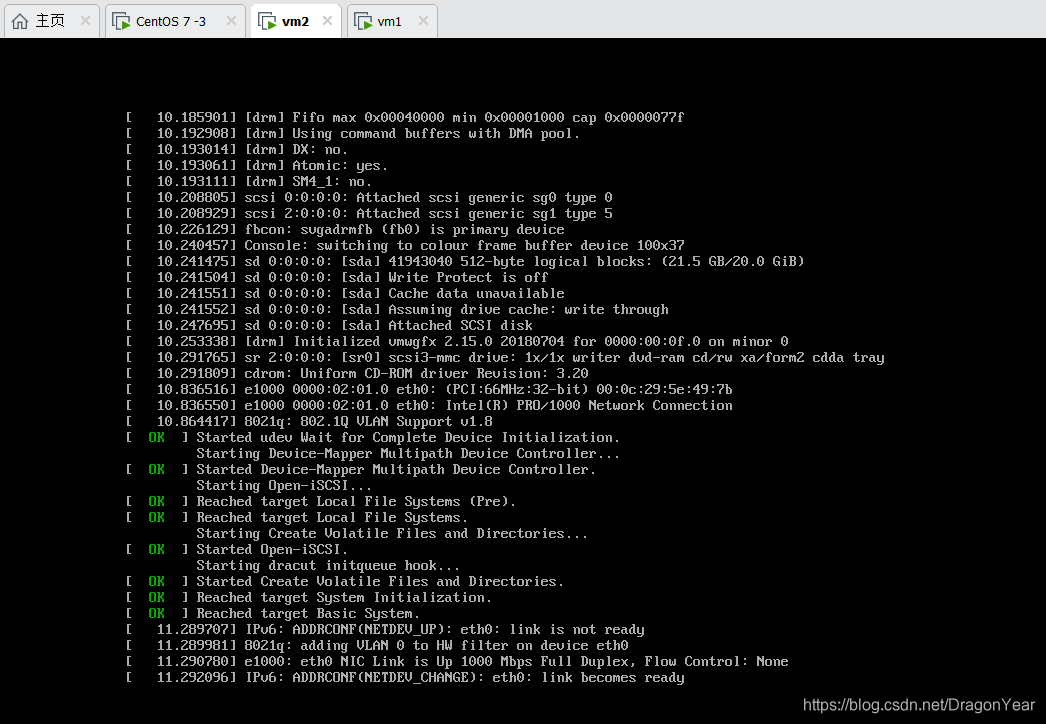1046x724 pixels.
Task: Click 'adding VLAN 0 to HW filter' line
Action: pos(378,646)
